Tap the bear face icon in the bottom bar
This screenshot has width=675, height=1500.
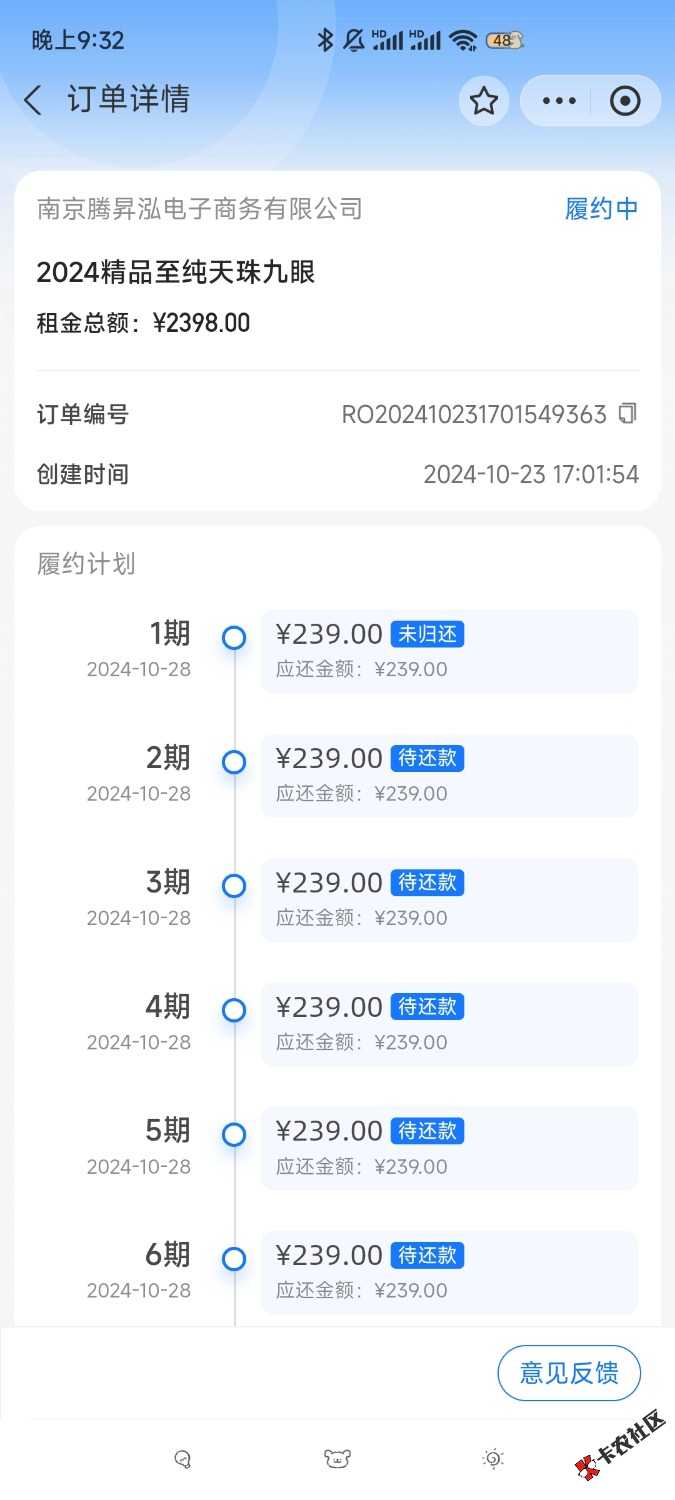337,1459
